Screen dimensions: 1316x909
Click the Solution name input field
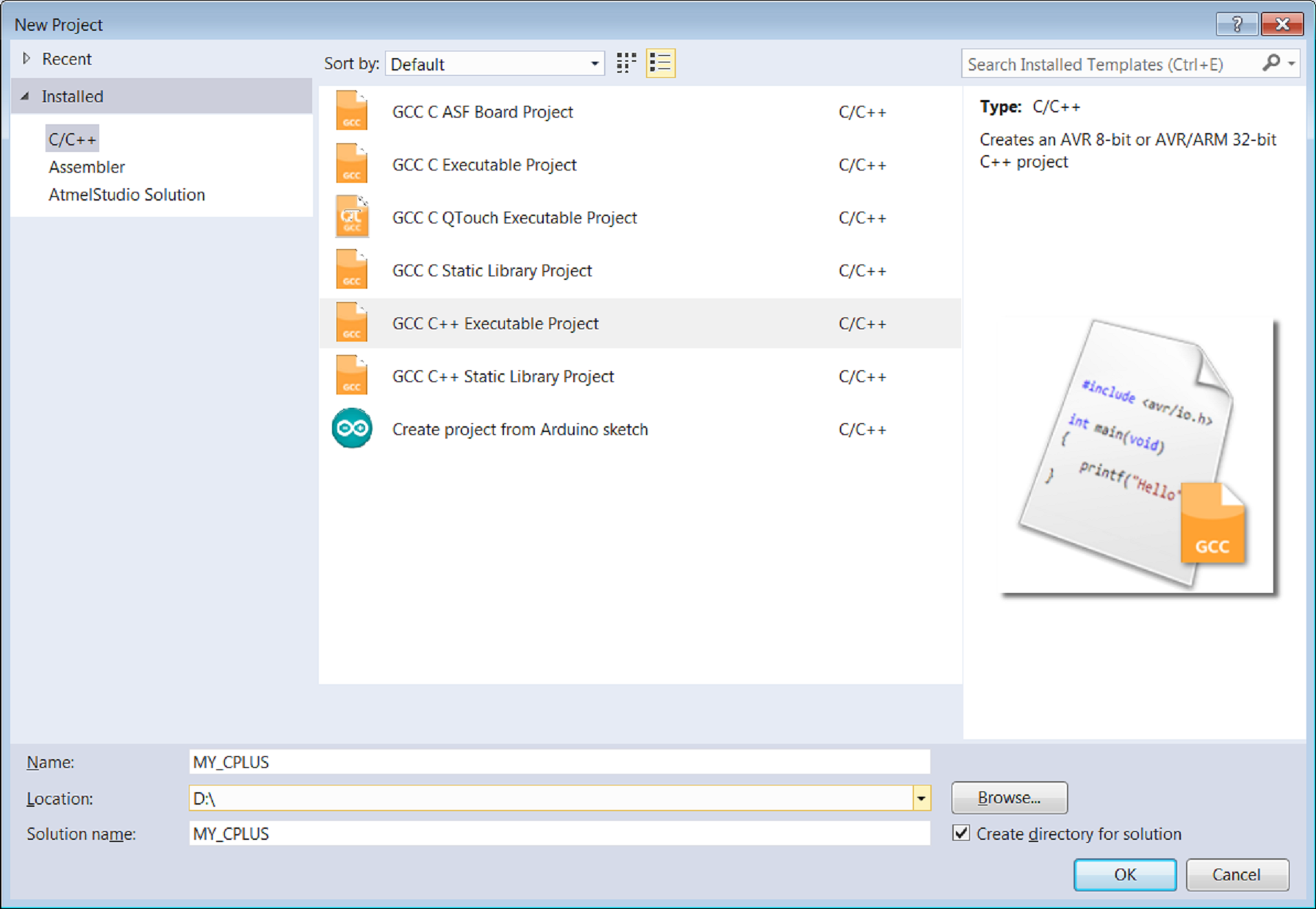point(559,833)
